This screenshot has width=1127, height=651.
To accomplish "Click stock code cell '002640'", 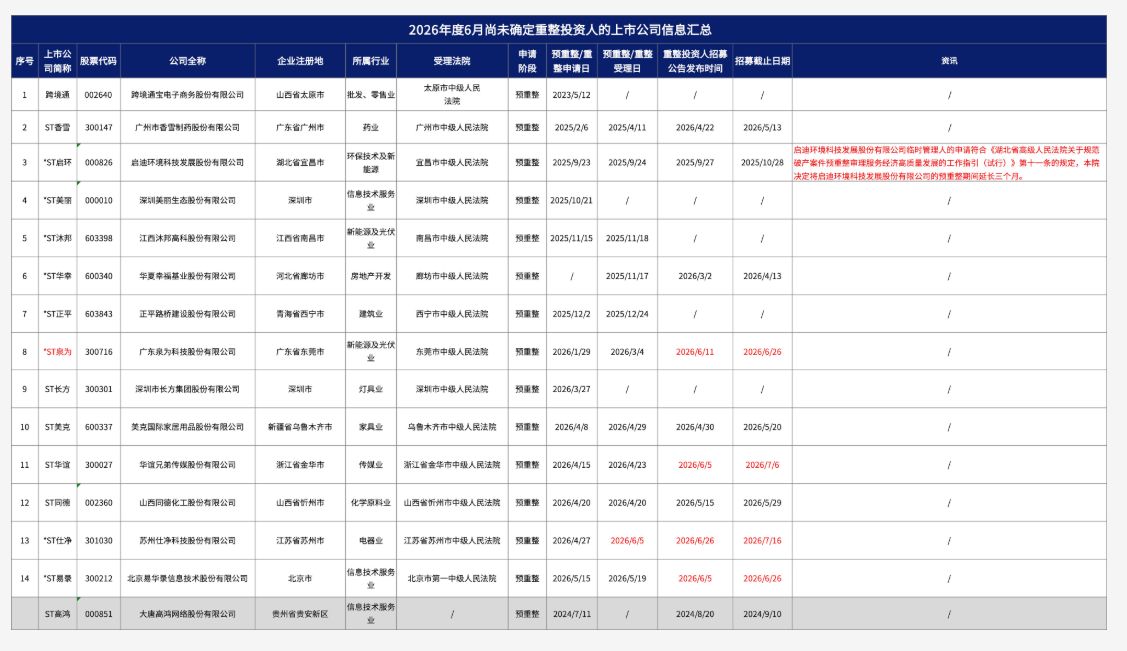I will pos(98,95).
